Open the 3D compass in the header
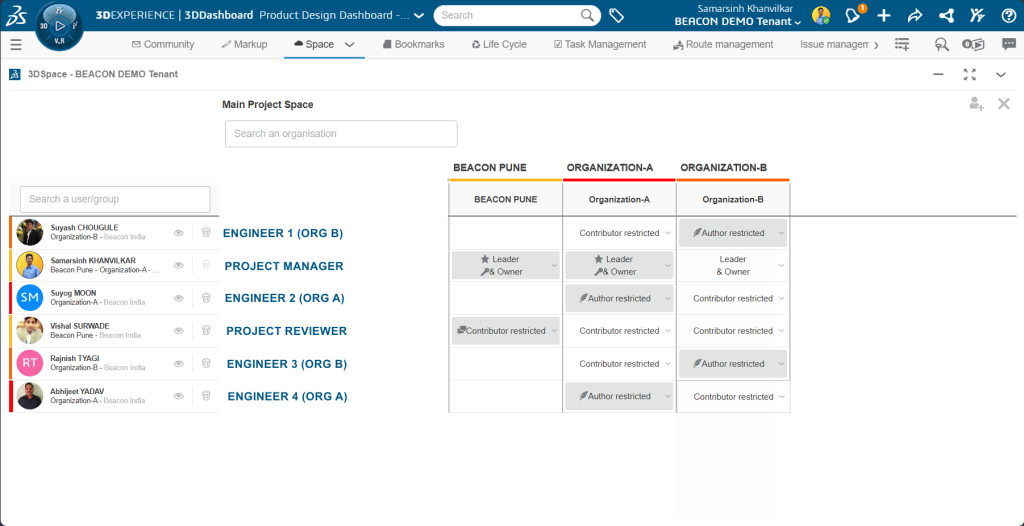The width and height of the screenshot is (1024, 526). click(x=59, y=26)
